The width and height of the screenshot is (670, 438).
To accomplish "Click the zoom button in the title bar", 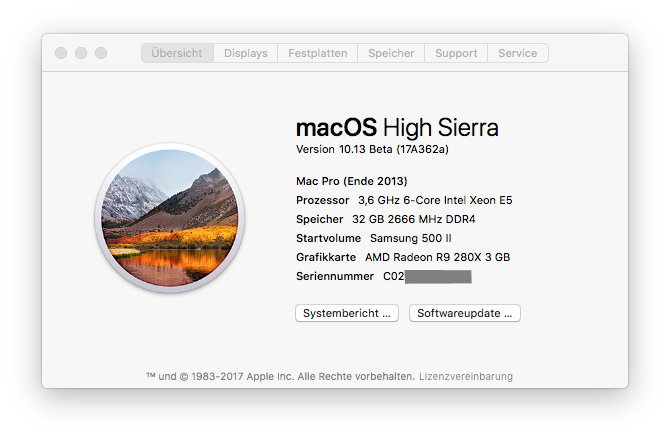I will click(x=100, y=53).
